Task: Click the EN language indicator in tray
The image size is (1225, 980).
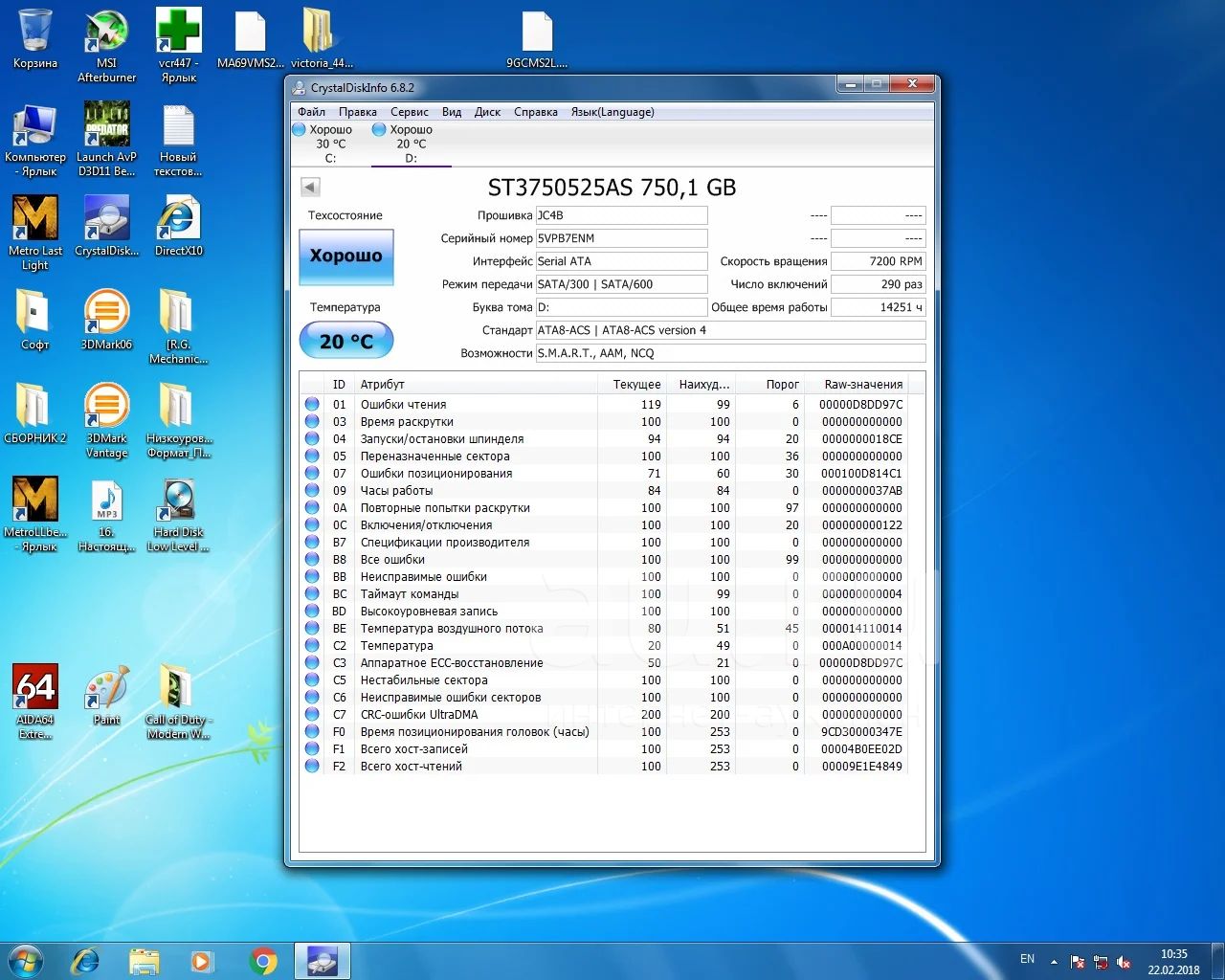Action: coord(1027,959)
